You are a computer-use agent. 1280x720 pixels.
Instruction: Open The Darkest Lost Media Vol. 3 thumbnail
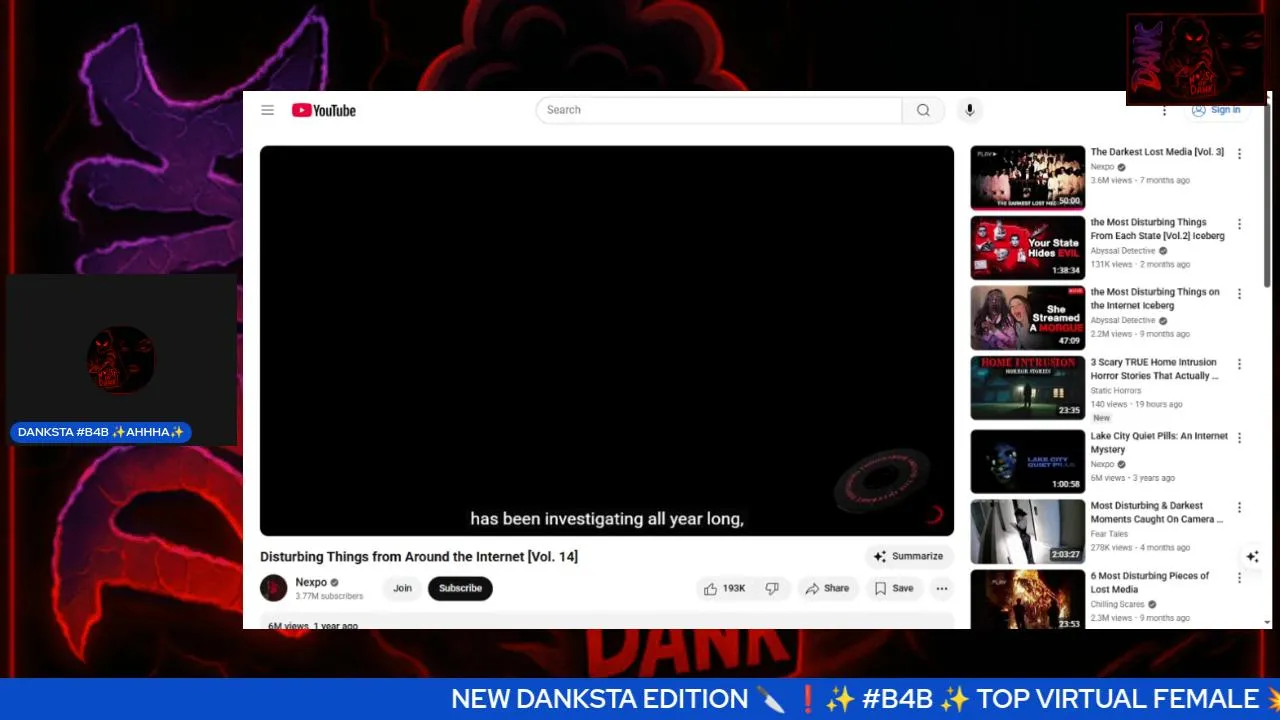pyautogui.click(x=1027, y=177)
